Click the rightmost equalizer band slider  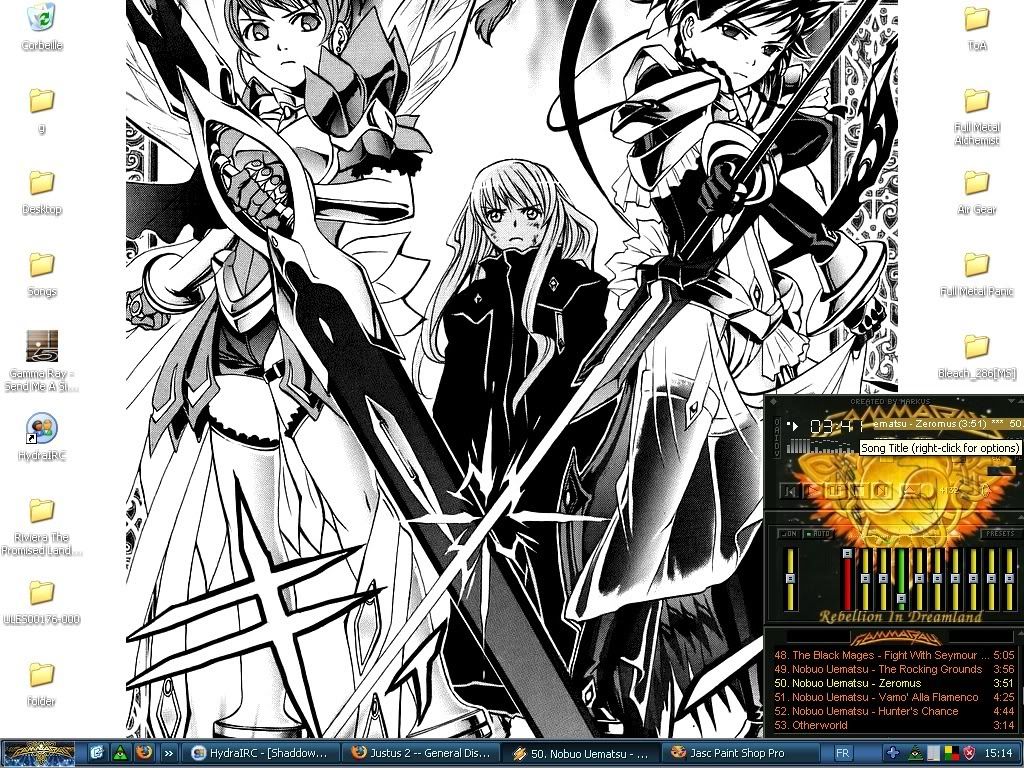pyautogui.click(x=1009, y=579)
